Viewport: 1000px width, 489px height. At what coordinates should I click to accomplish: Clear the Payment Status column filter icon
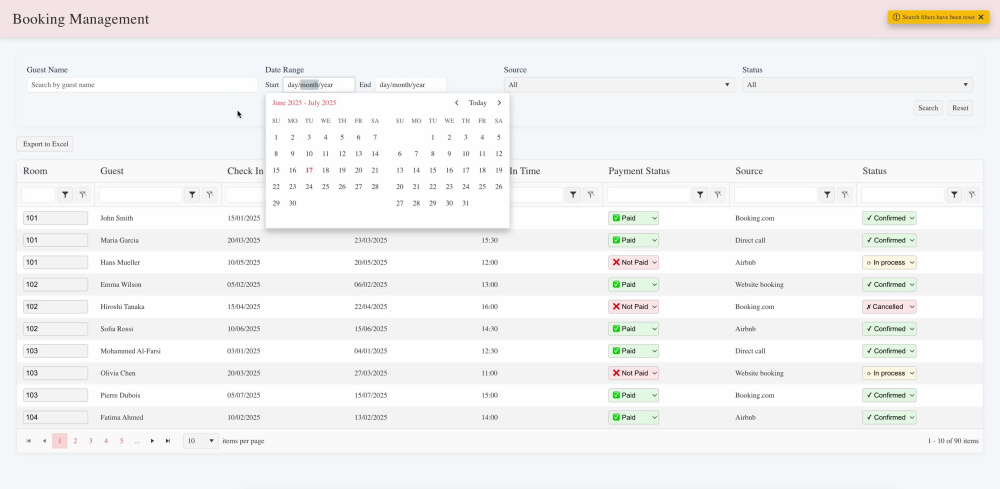tap(717, 195)
